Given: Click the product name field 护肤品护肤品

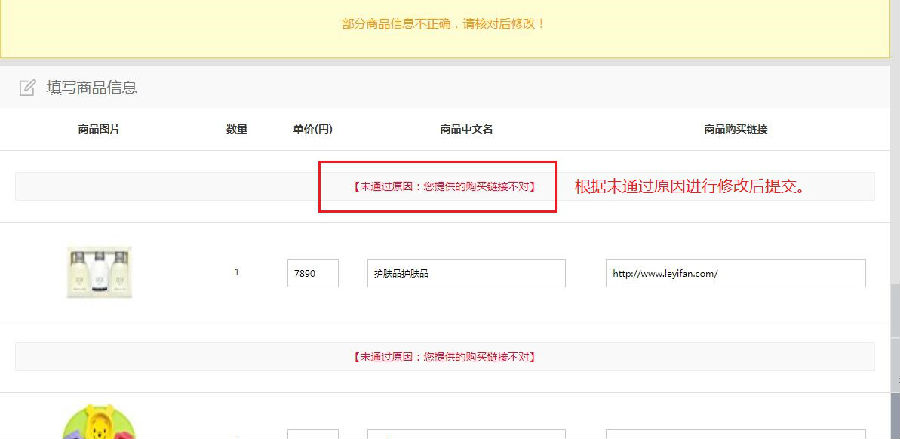Looking at the screenshot, I should 466,273.
